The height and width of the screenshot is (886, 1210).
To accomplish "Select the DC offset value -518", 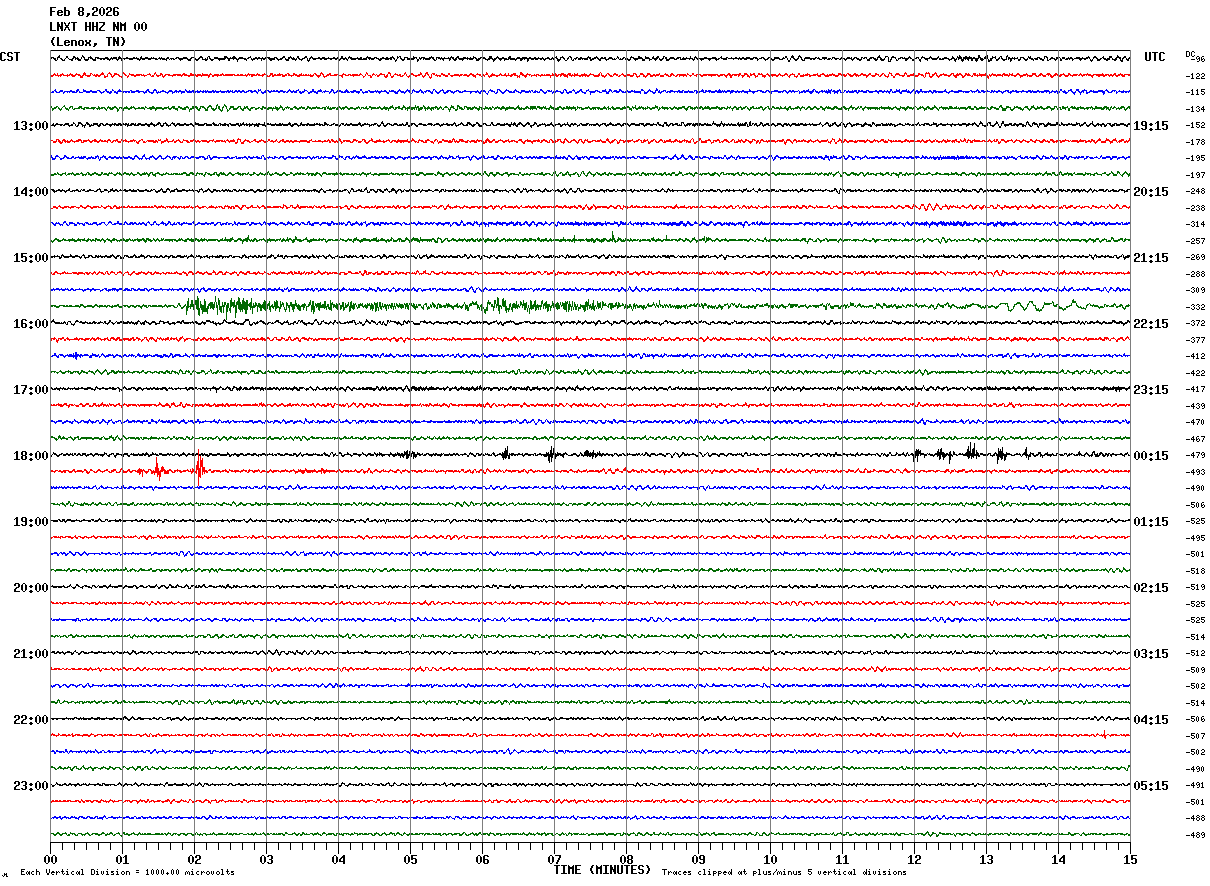I will point(1195,571).
